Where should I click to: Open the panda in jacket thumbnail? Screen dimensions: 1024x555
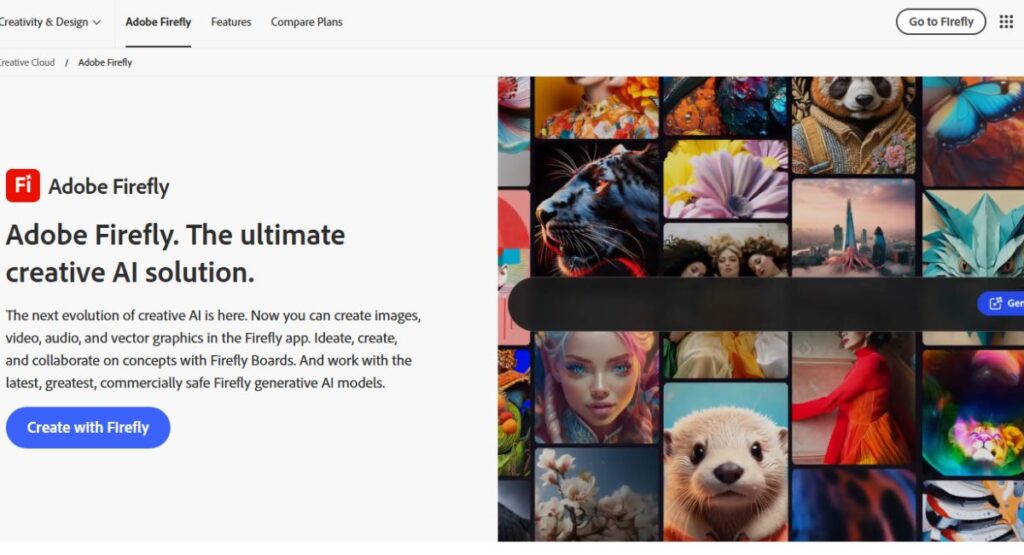(854, 125)
